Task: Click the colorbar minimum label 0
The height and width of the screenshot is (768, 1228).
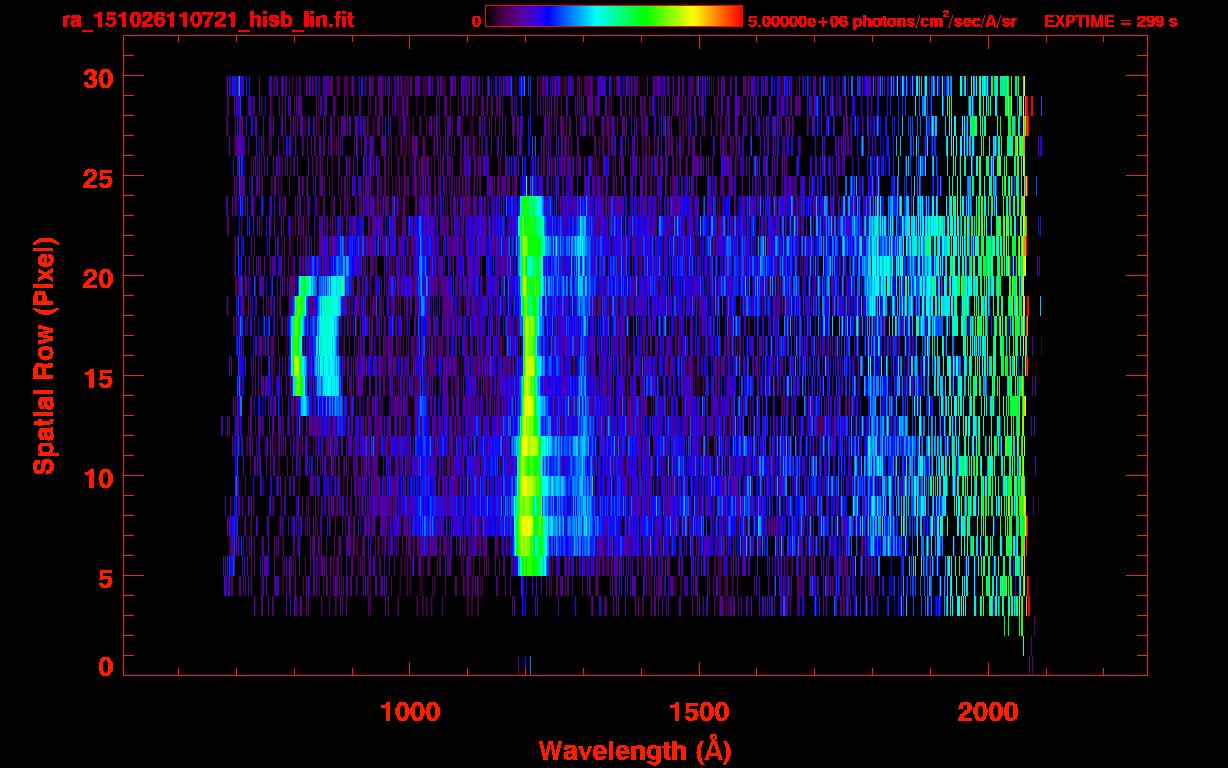Action: coord(476,21)
